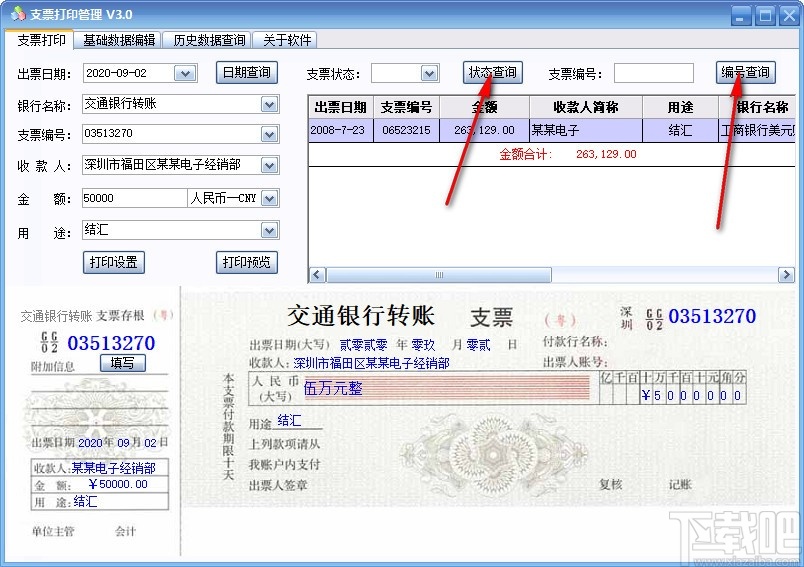Click the 金额 input field with 50000

pos(134,198)
